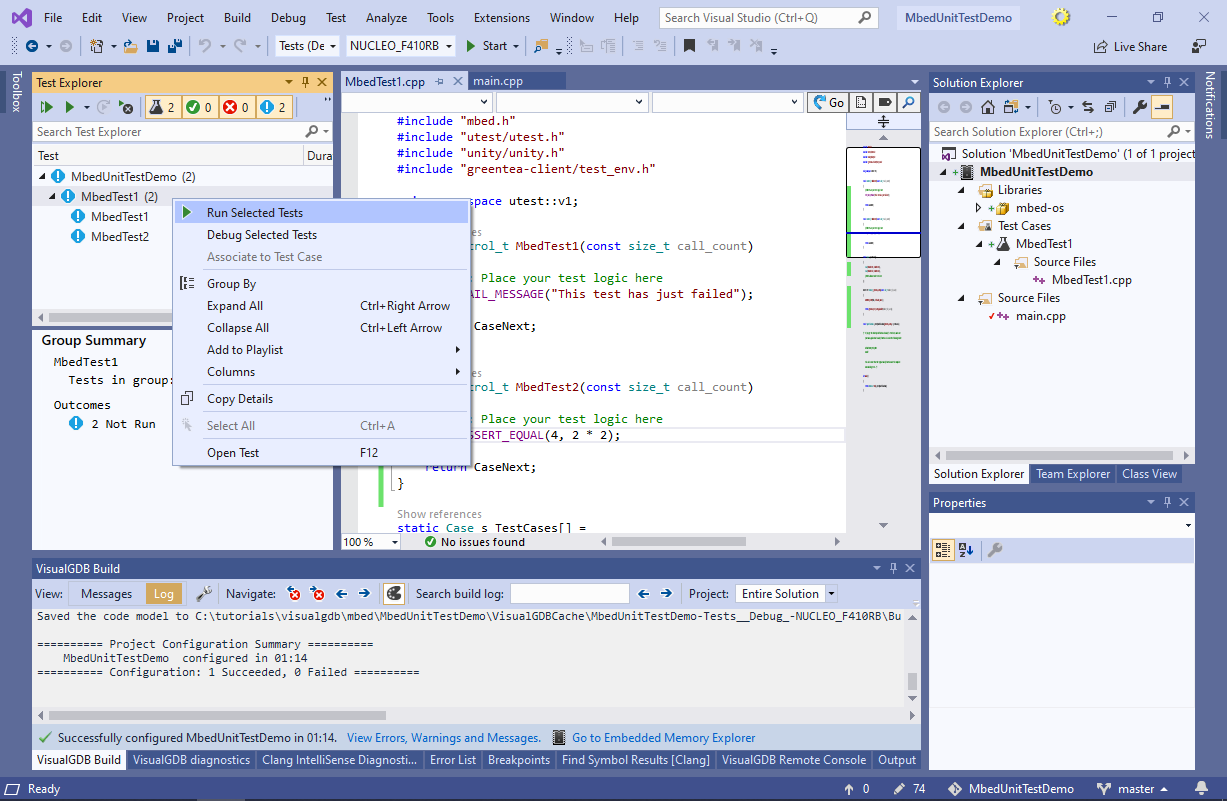Click the wrench settings icon in VisualGDB Build
The height and width of the screenshot is (801, 1227).
click(203, 594)
